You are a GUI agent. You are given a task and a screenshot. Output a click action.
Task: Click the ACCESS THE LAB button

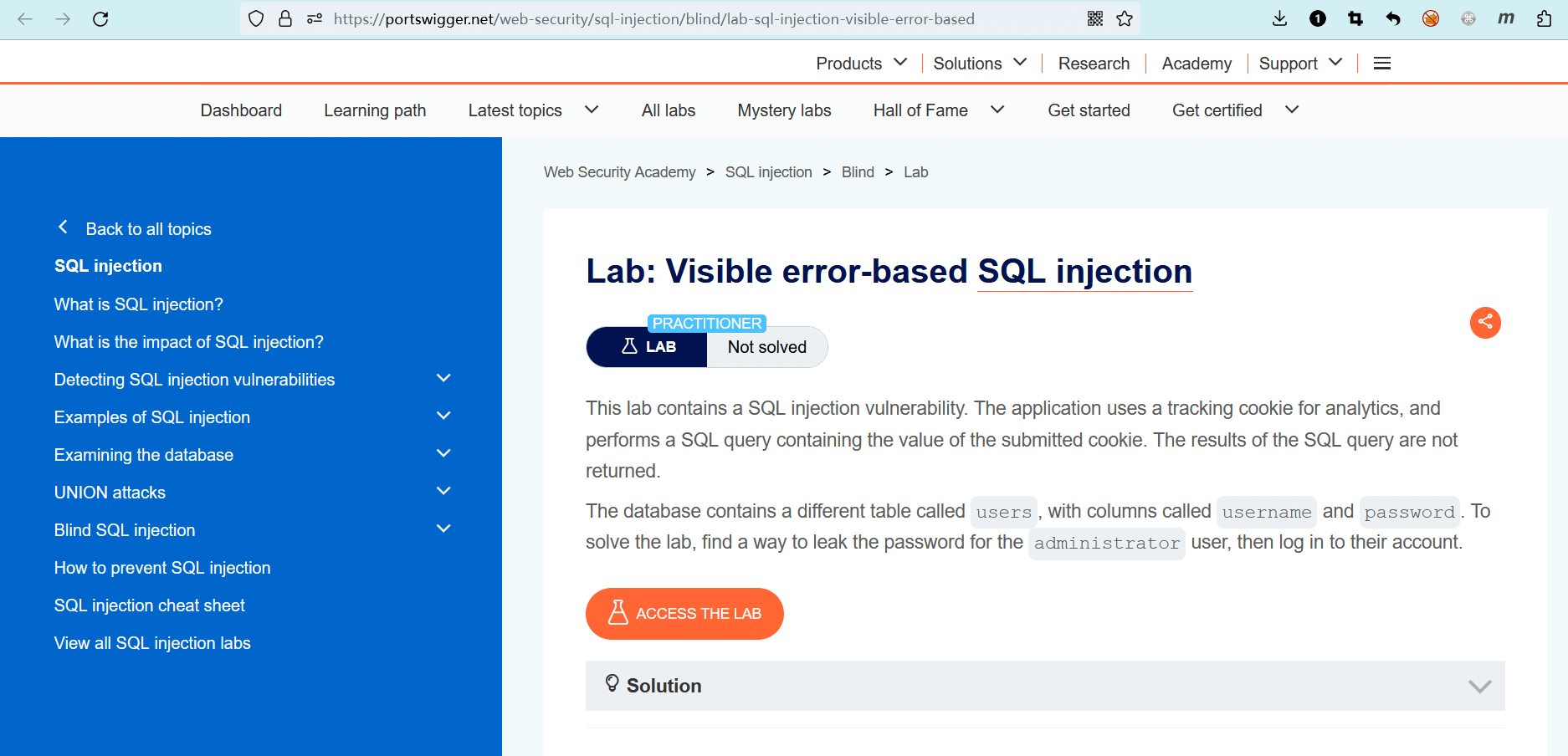pos(684,614)
